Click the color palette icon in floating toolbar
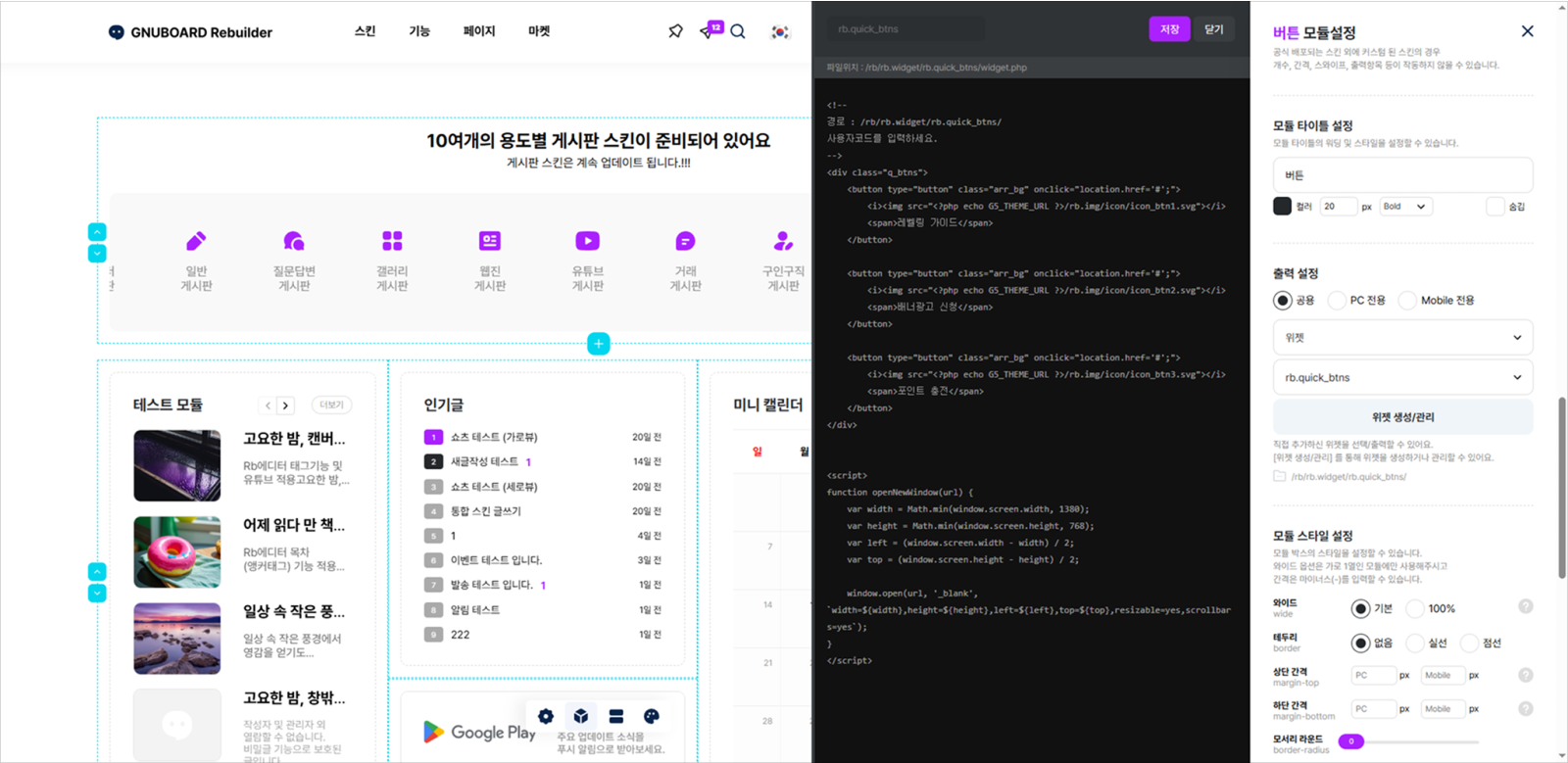The height and width of the screenshot is (763, 1568). point(651,716)
